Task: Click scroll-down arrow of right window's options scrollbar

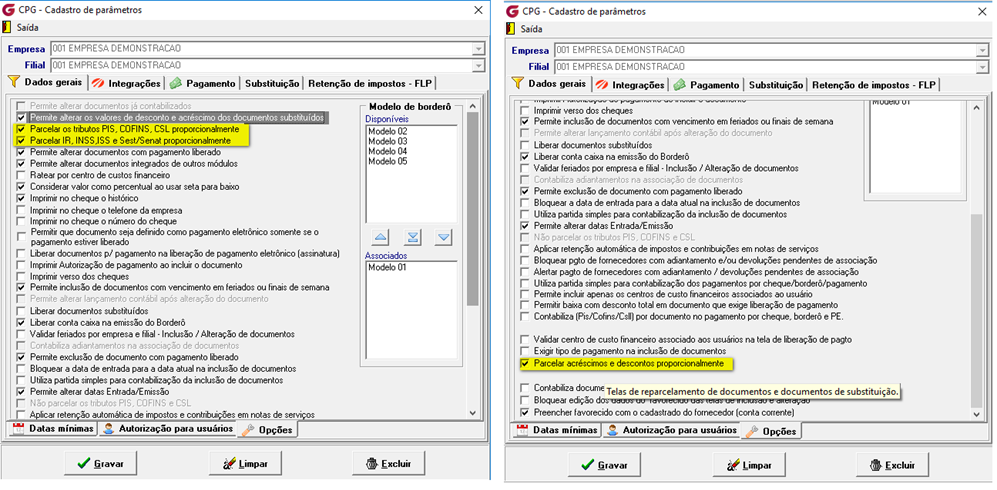Action: 976,414
